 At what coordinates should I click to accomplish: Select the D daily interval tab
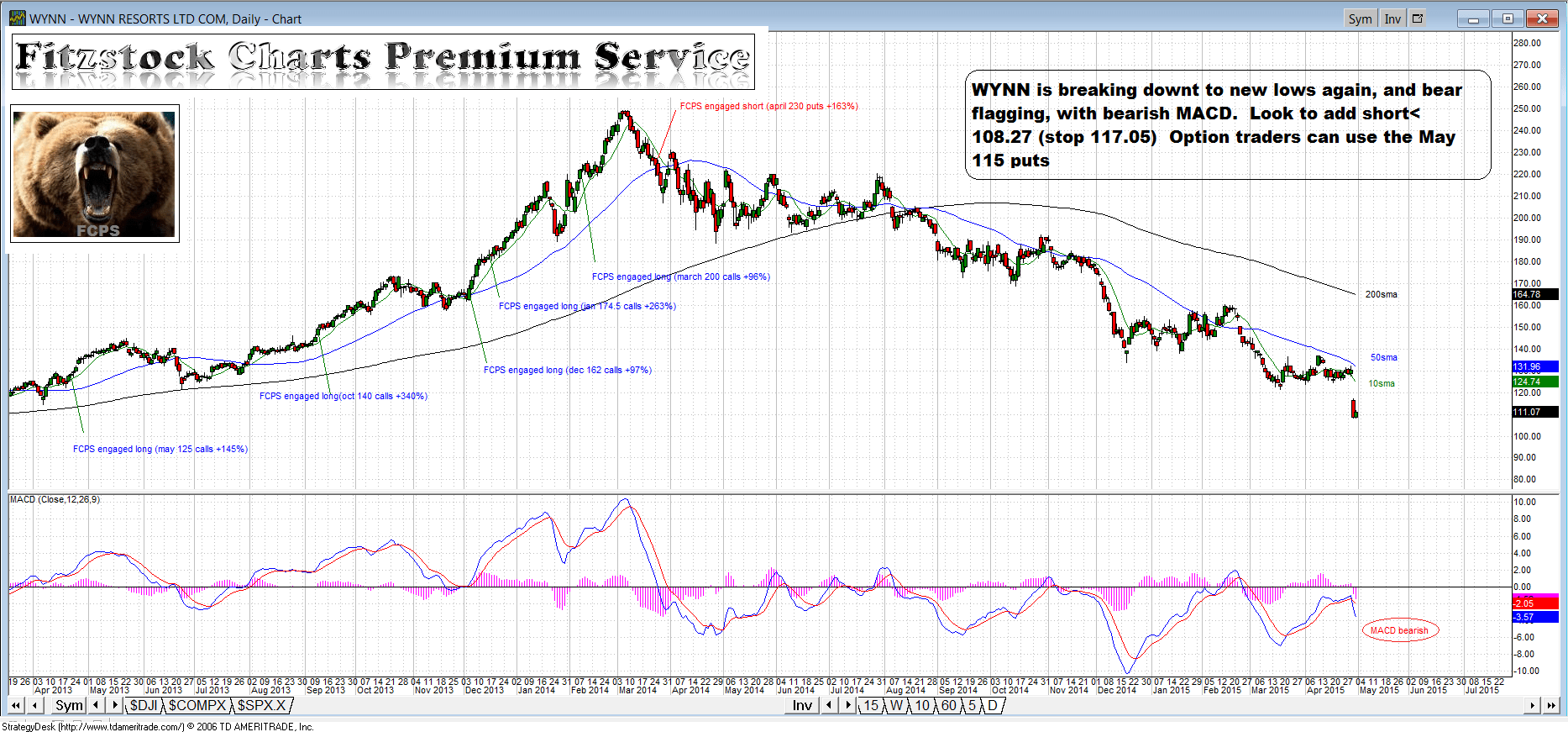pos(992,706)
